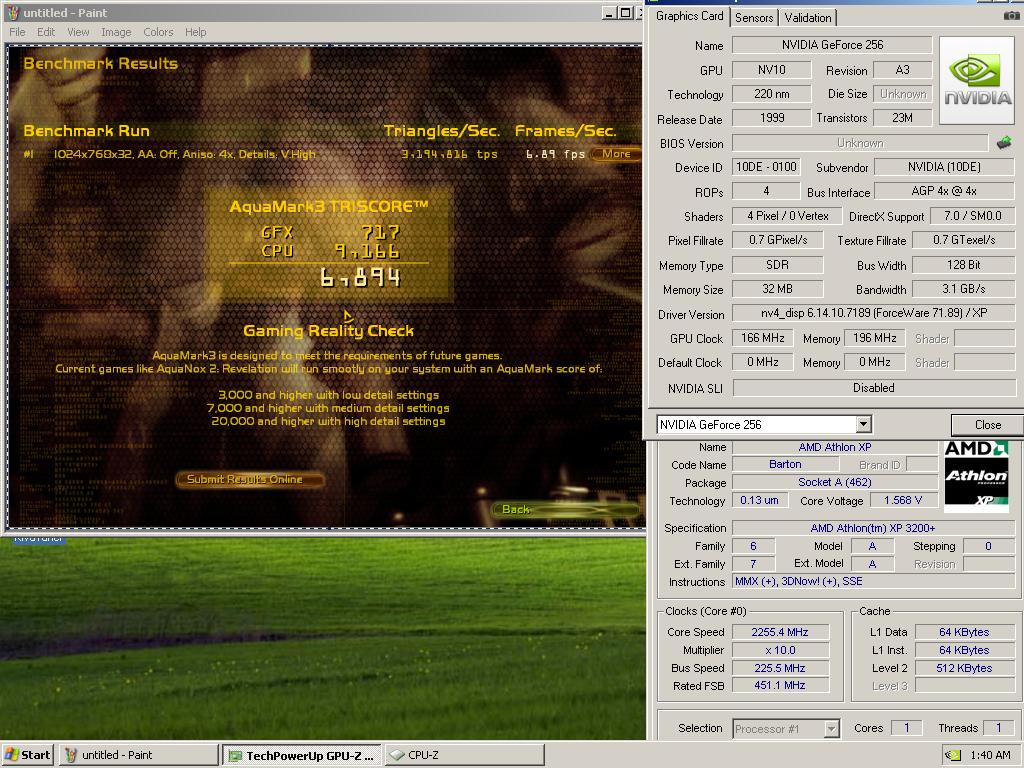
Task: Switch to the Graphics Card tab in GPU-Z
Action: pos(690,16)
